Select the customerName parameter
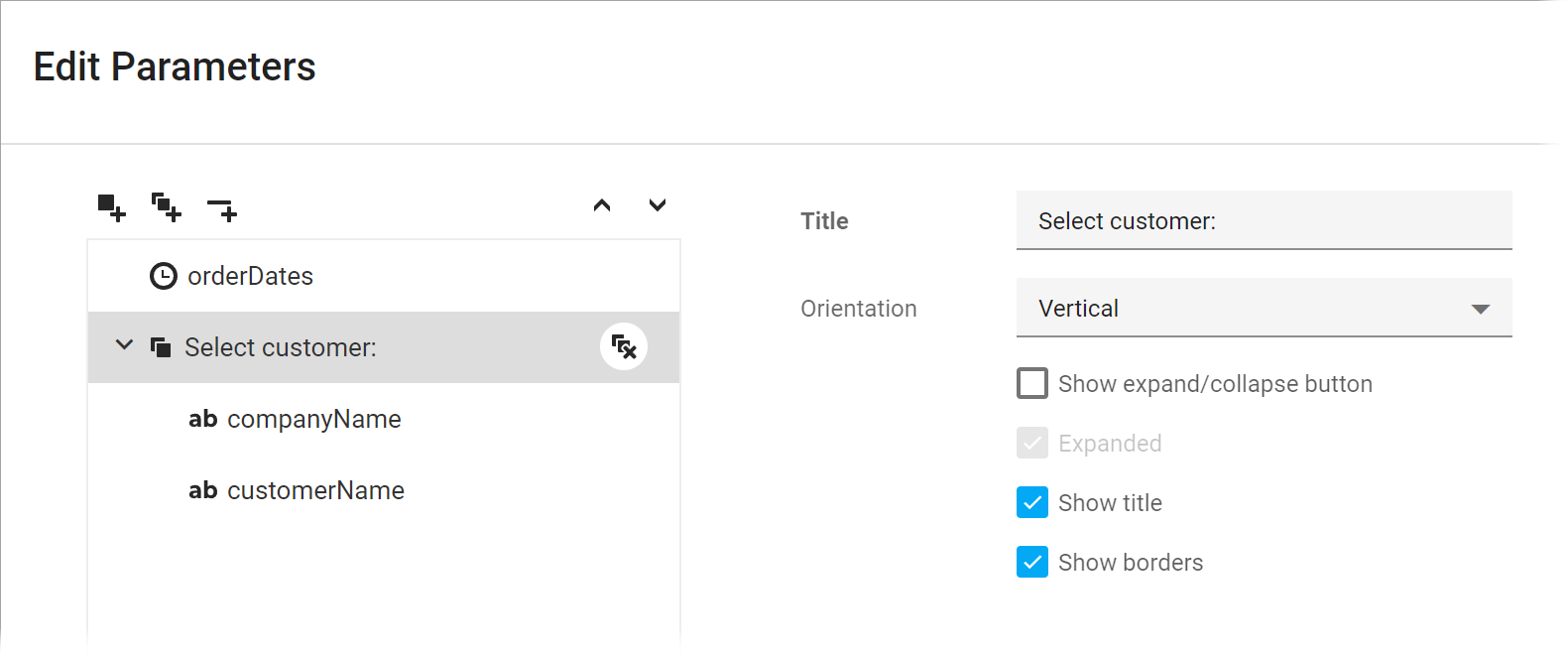This screenshot has width=1568, height=658. [x=315, y=490]
